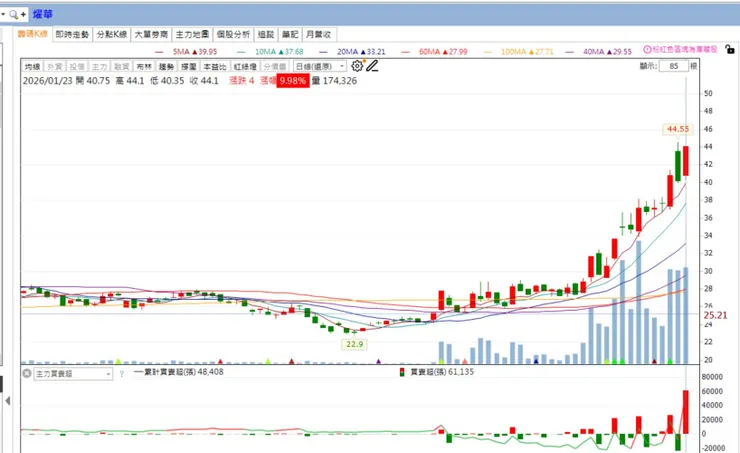Click the last red candlestick at 44.1

686,161
